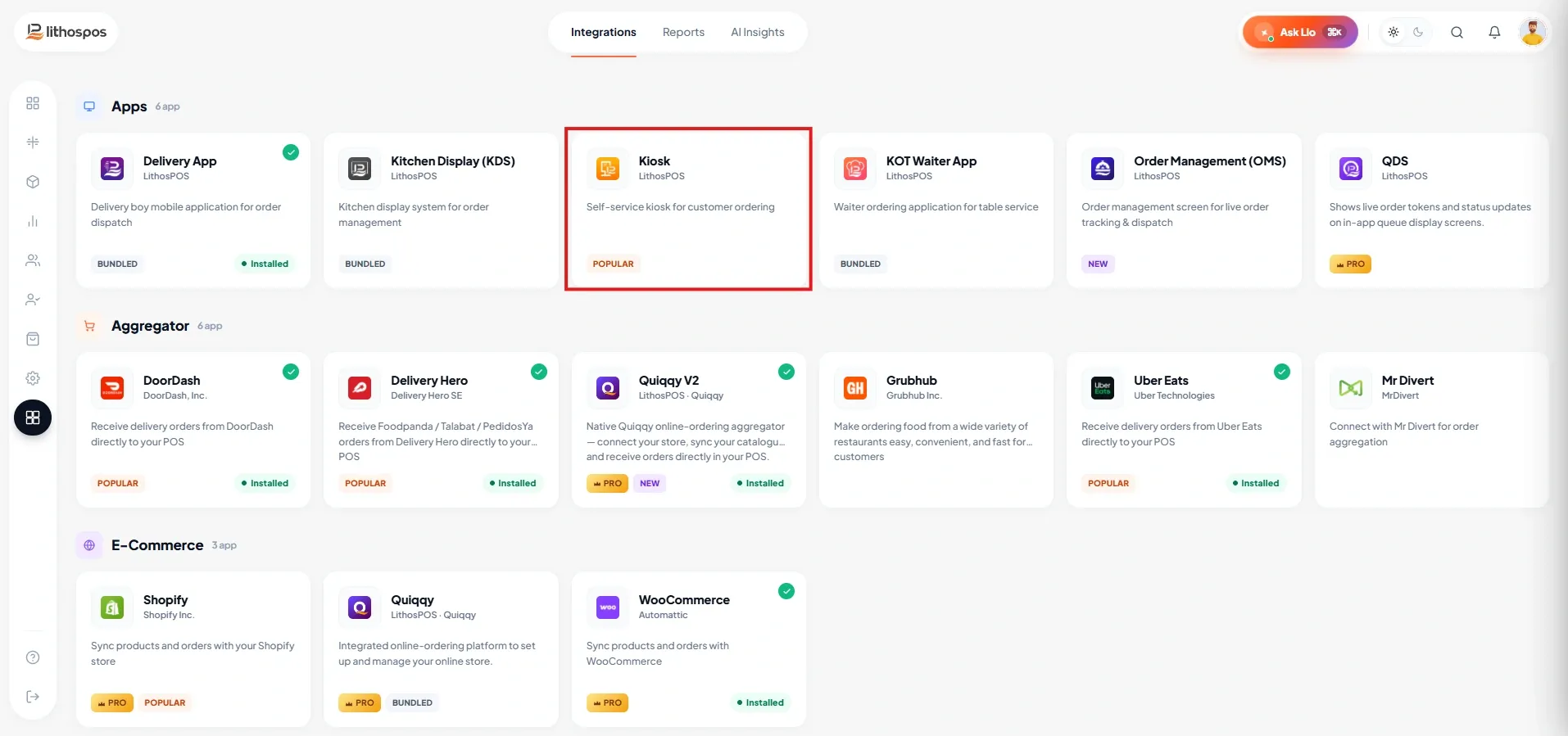Open the Quiqqy V2 card title
Image resolution: width=1568 pixels, height=736 pixels.
668,381
